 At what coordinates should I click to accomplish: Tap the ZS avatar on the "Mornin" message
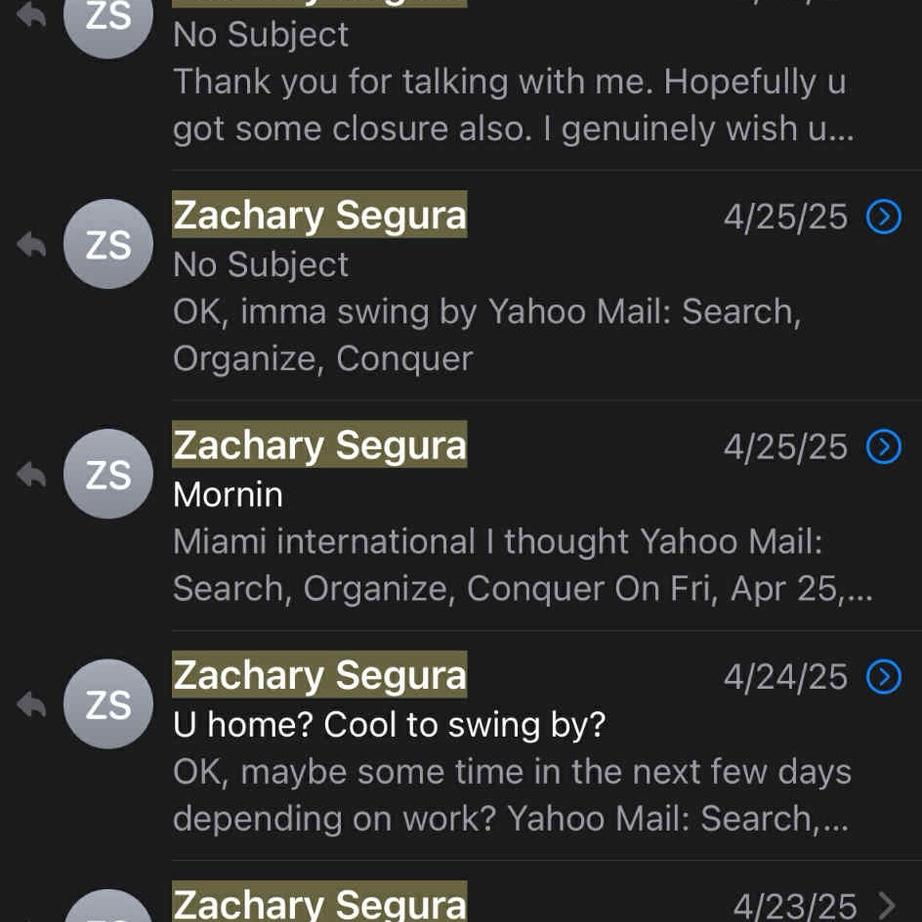click(108, 474)
